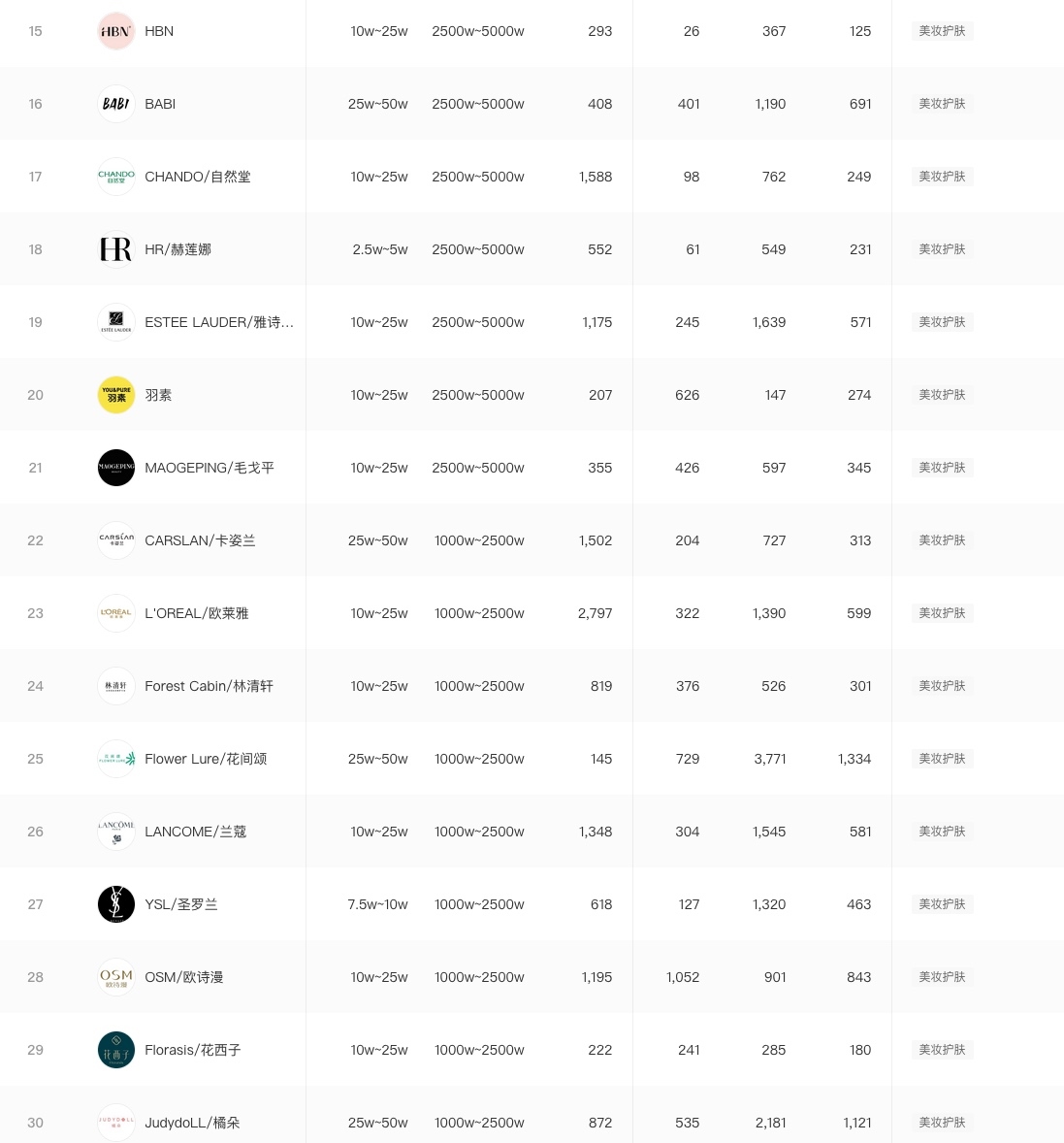Screen dimensions: 1064x1143
Task: Click the Flower Lure/花间颂 brand name
Action: [x=206, y=759]
